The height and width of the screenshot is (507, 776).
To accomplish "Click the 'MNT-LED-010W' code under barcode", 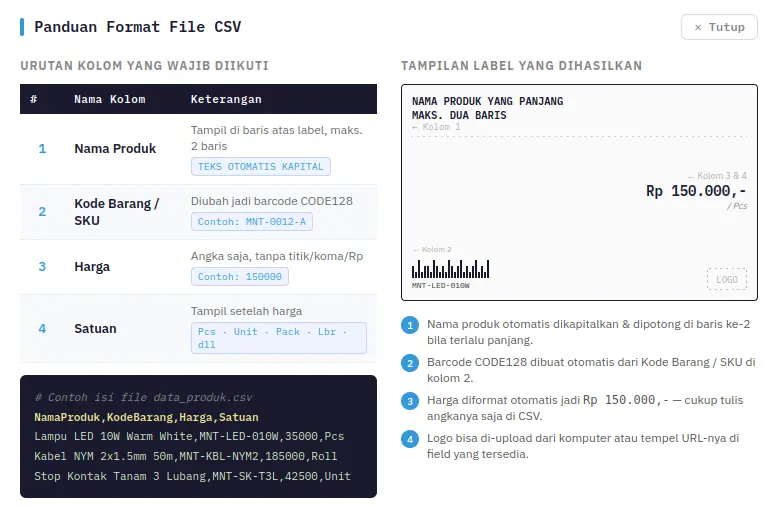I will tap(440, 286).
